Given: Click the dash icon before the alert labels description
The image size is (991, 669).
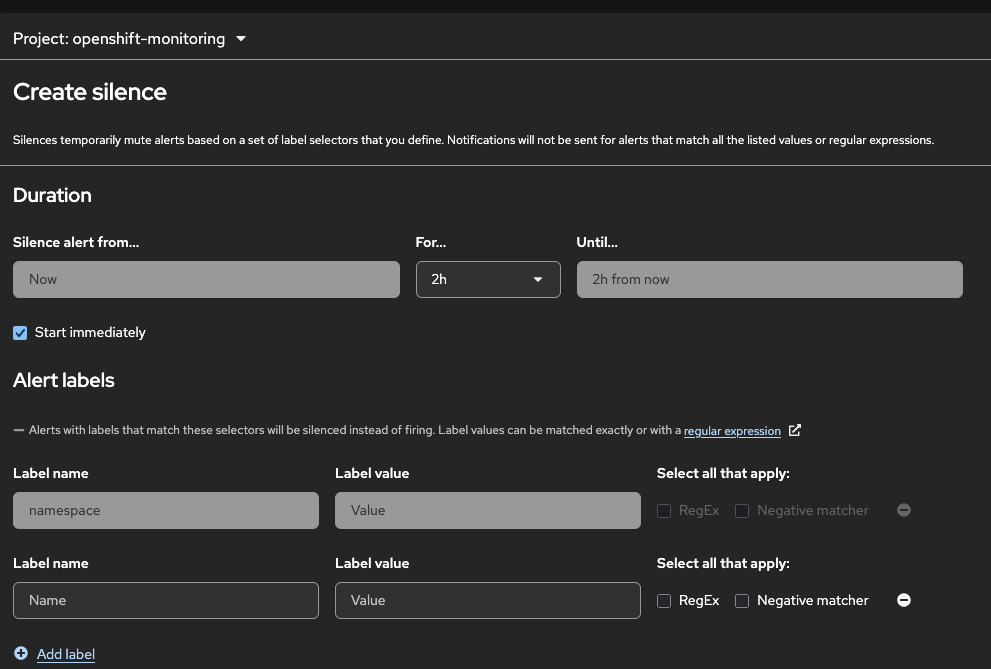Looking at the screenshot, I should (19, 430).
